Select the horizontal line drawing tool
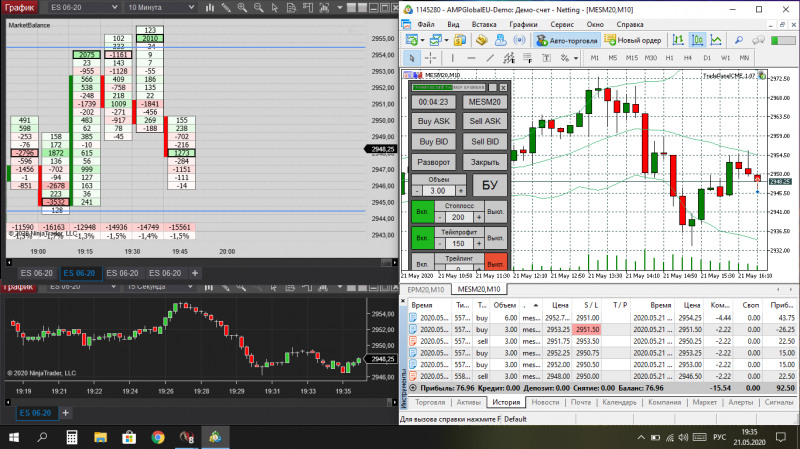 (x=471, y=58)
